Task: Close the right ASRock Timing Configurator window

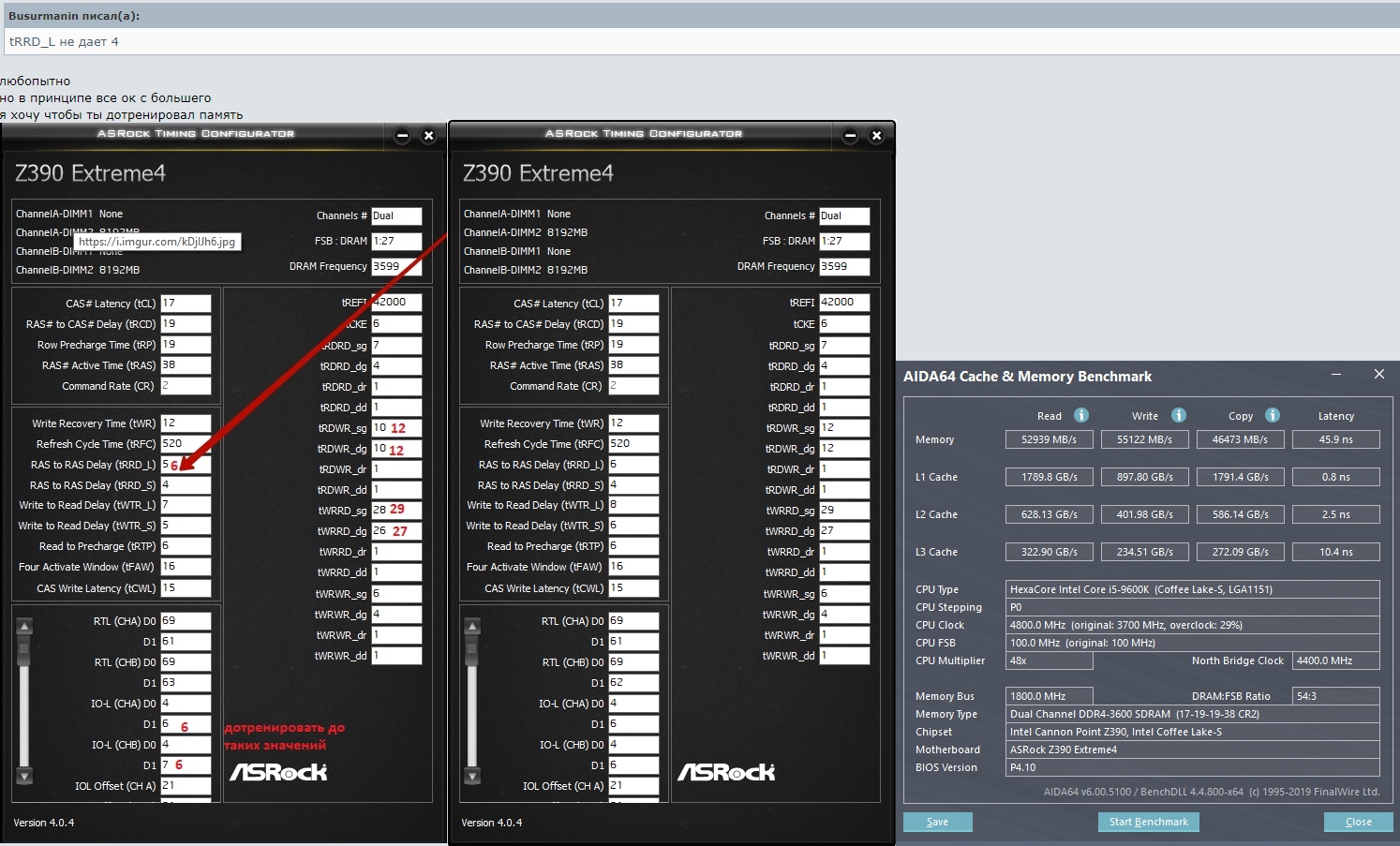Action: (876, 136)
